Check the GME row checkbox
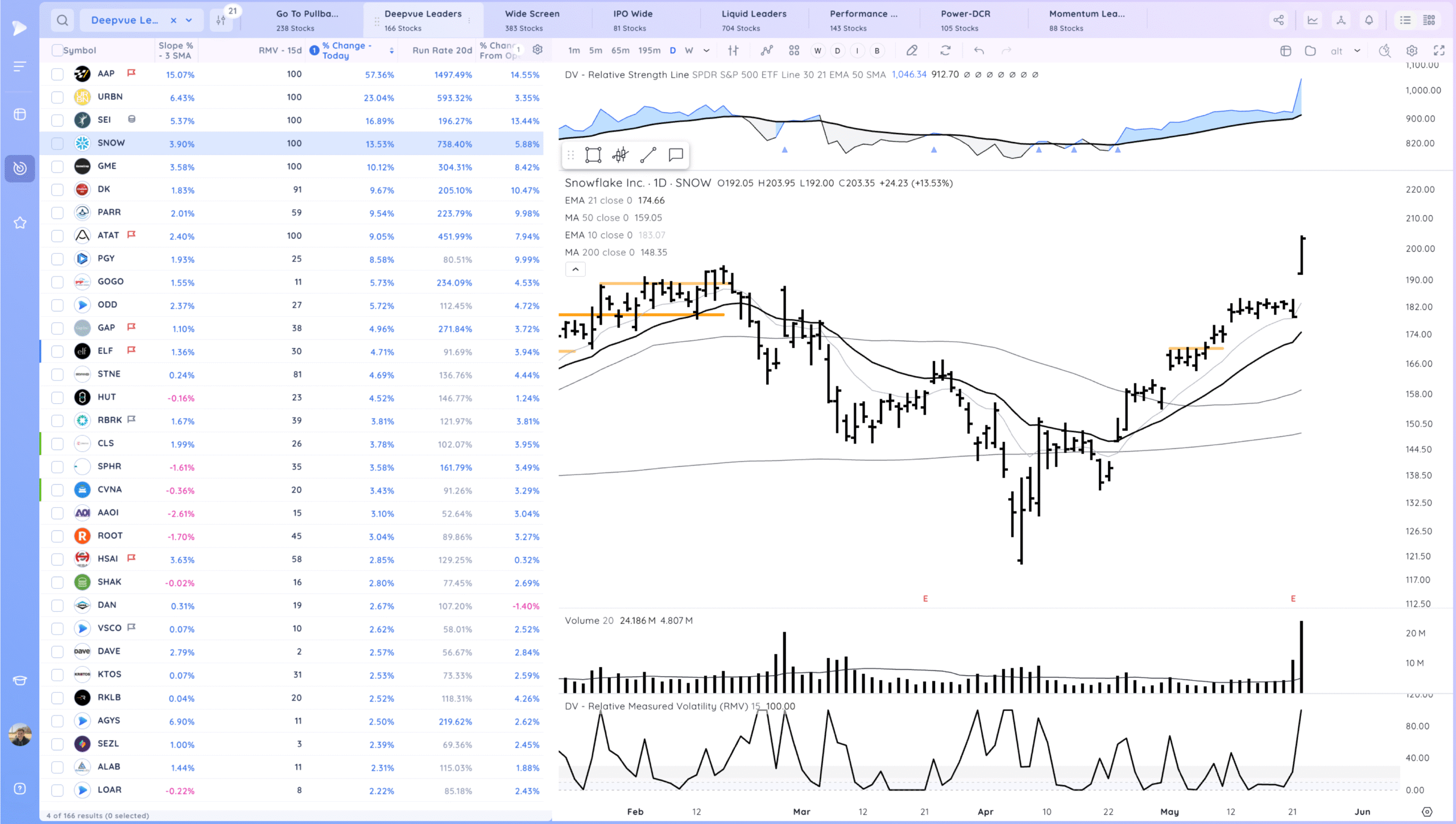The image size is (1456, 824). point(57,167)
